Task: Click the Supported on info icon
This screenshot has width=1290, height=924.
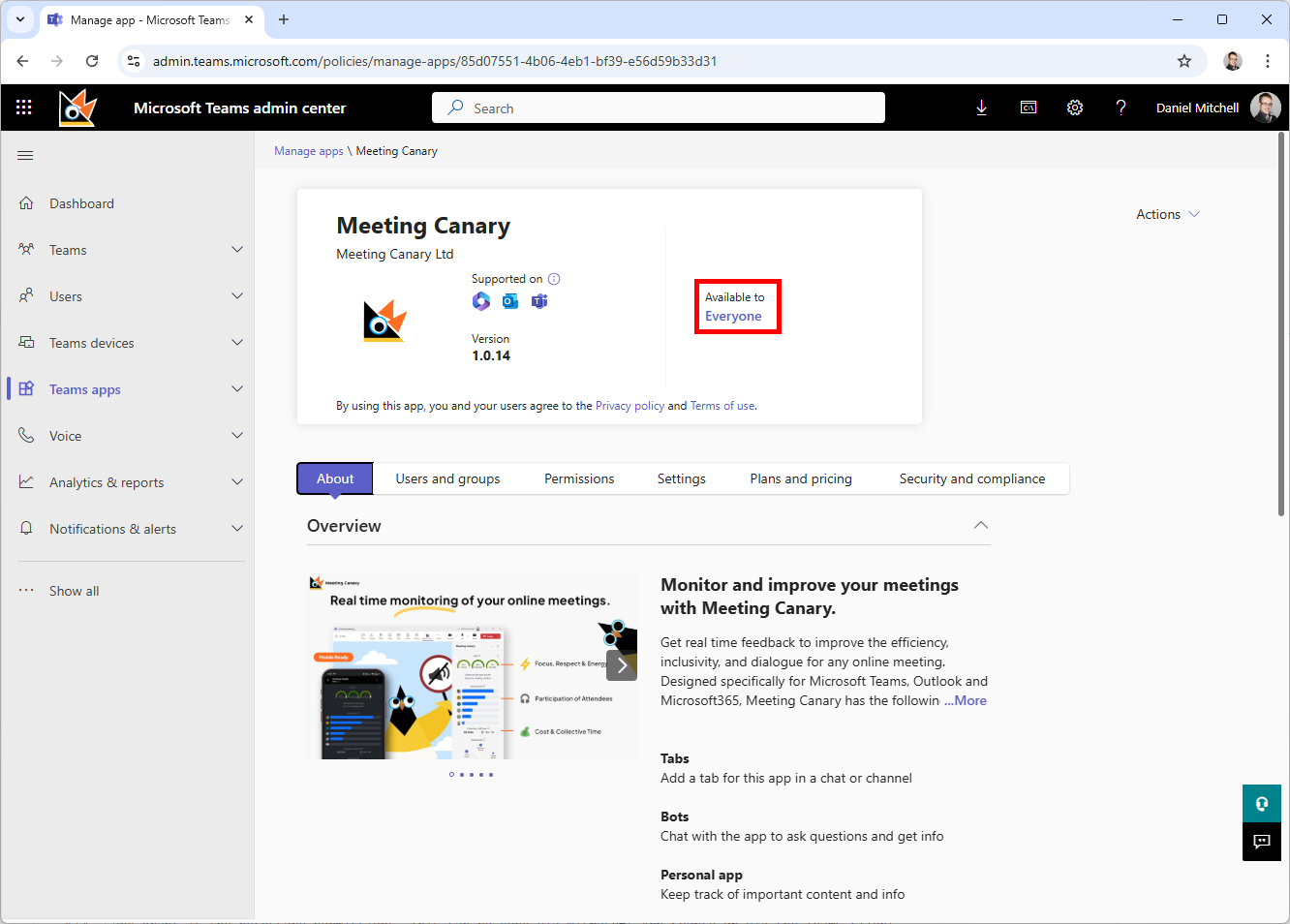Action: tap(554, 279)
